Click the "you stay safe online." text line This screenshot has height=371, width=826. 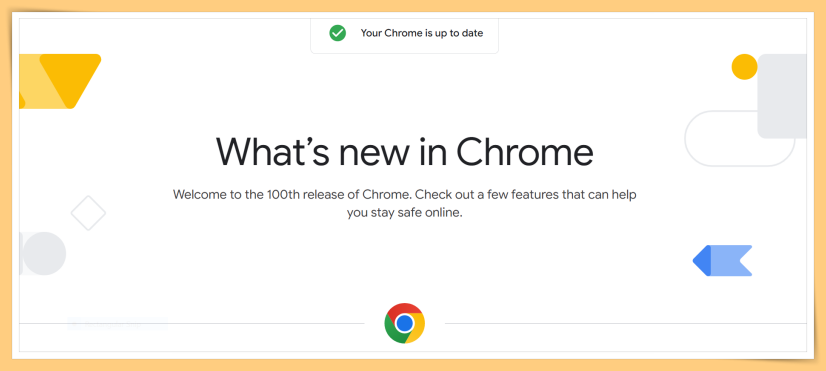[x=405, y=213]
